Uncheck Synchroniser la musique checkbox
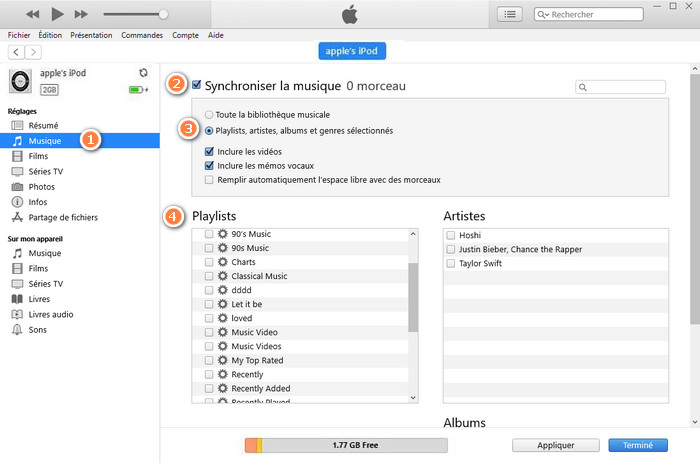This screenshot has height=463, width=700. (x=197, y=86)
